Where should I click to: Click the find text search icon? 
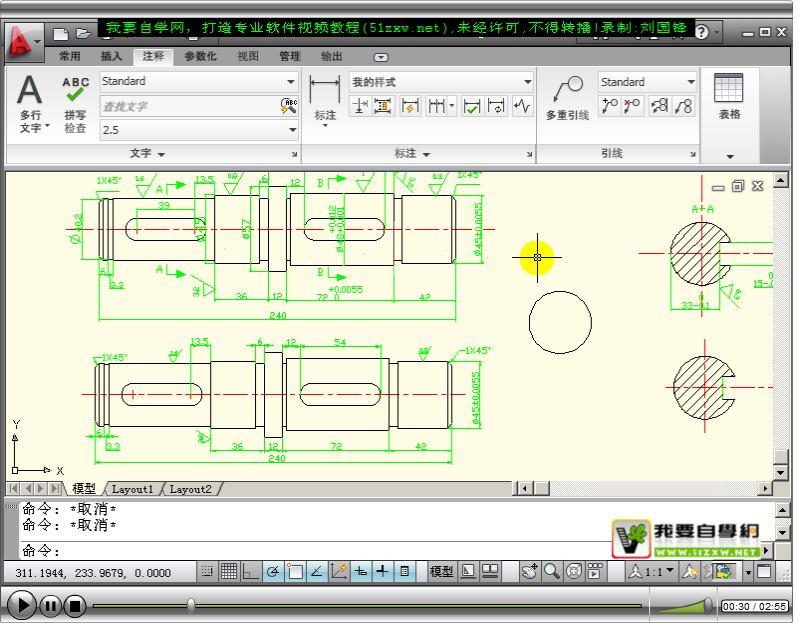coord(289,106)
